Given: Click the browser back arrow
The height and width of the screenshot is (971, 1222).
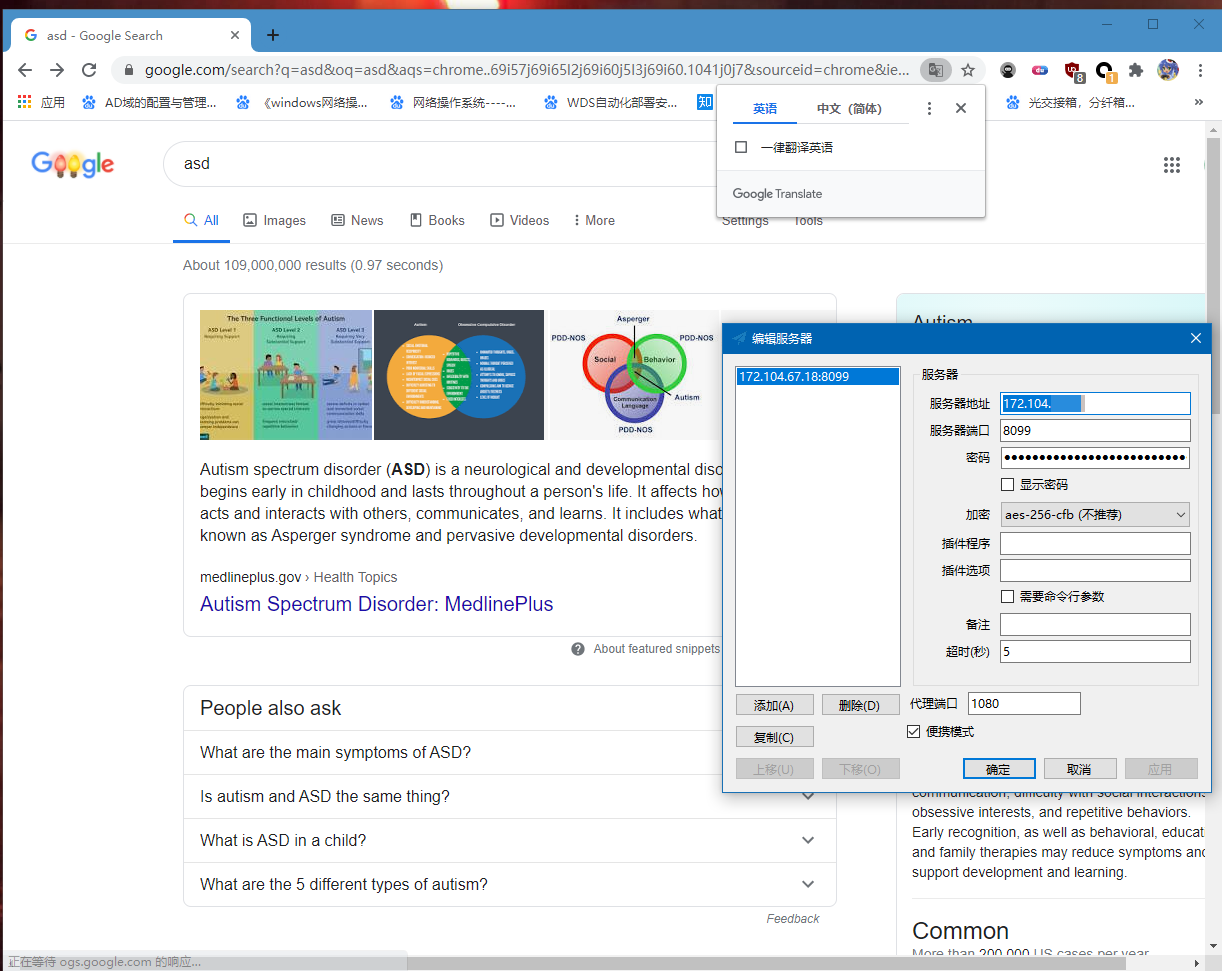Looking at the screenshot, I should (25, 70).
